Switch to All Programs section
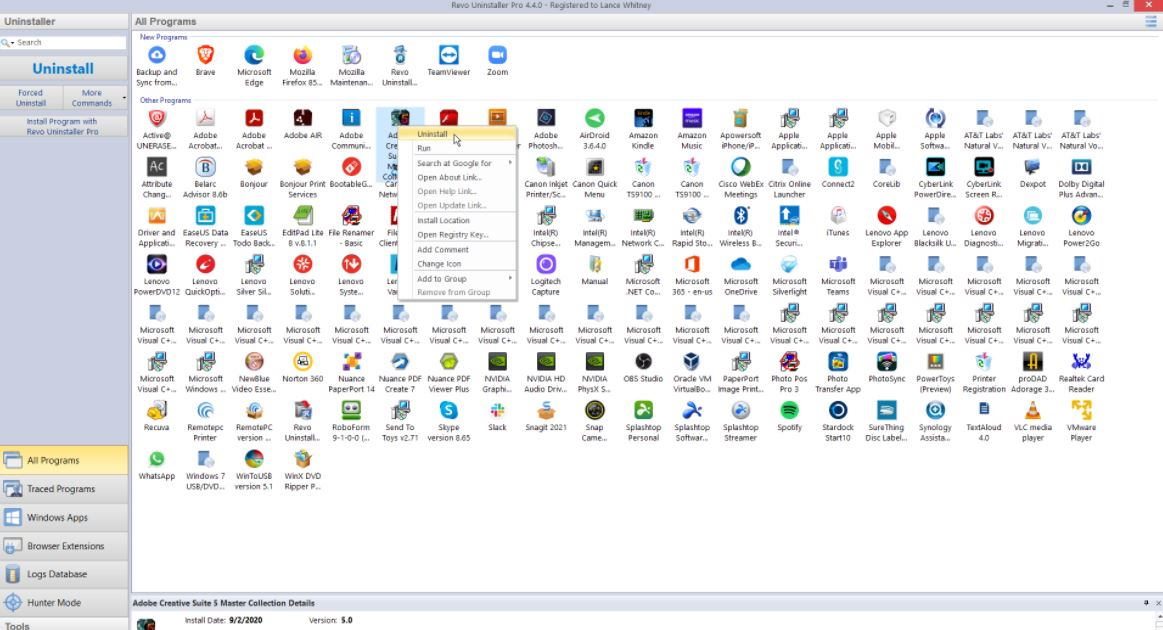 [x=64, y=460]
